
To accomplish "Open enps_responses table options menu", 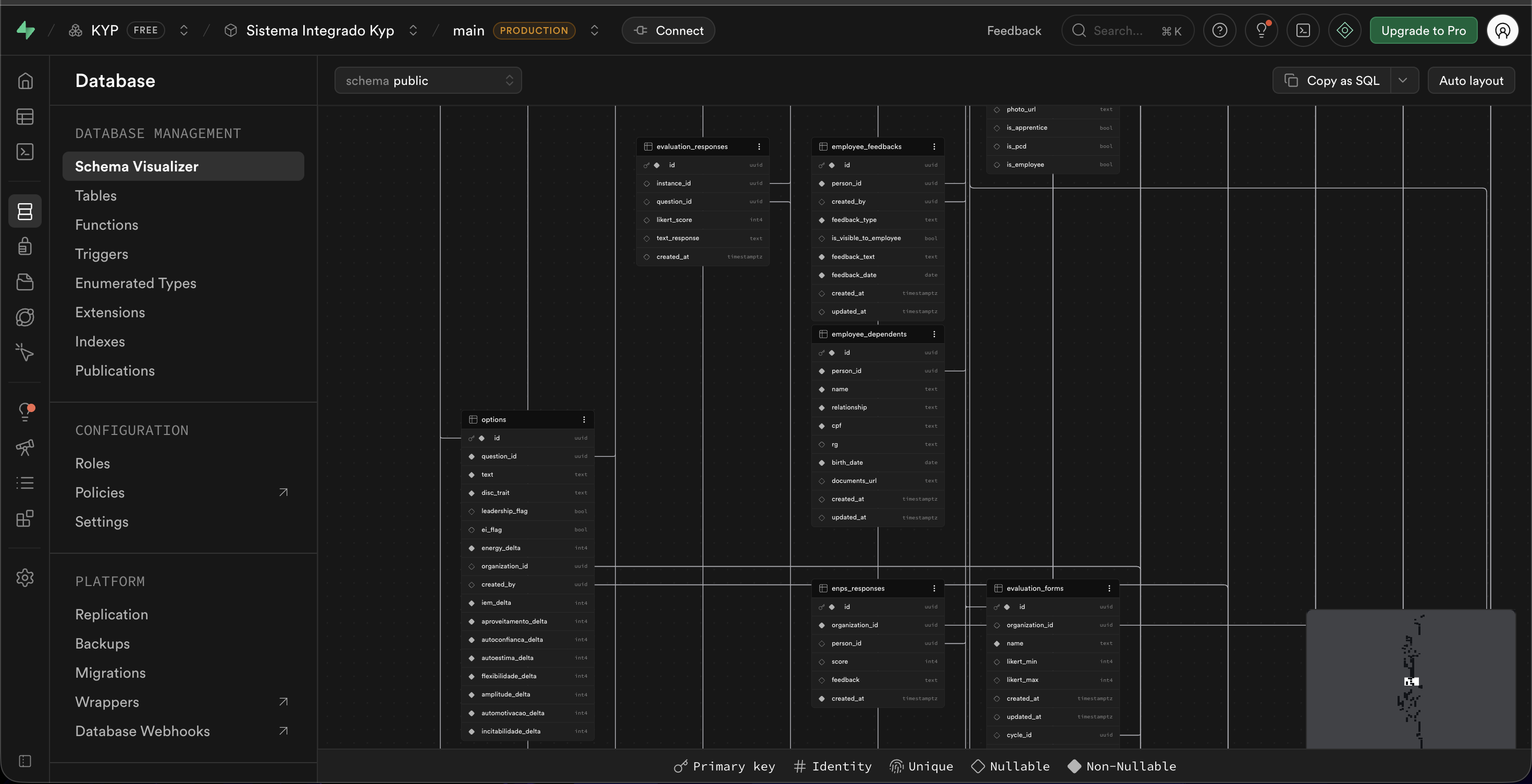I will pos(934,588).
